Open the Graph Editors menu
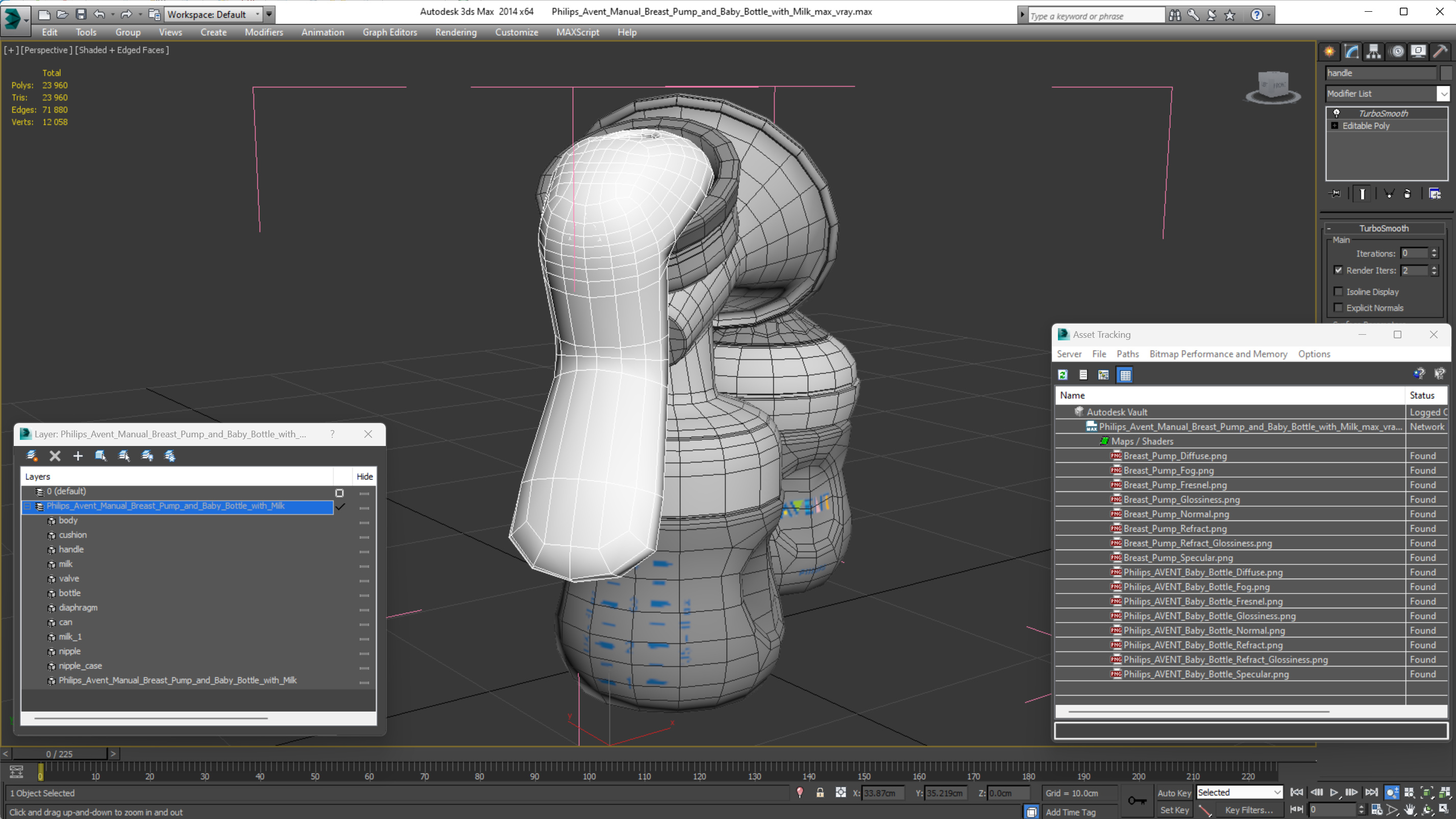The image size is (1456, 819). pyautogui.click(x=389, y=32)
